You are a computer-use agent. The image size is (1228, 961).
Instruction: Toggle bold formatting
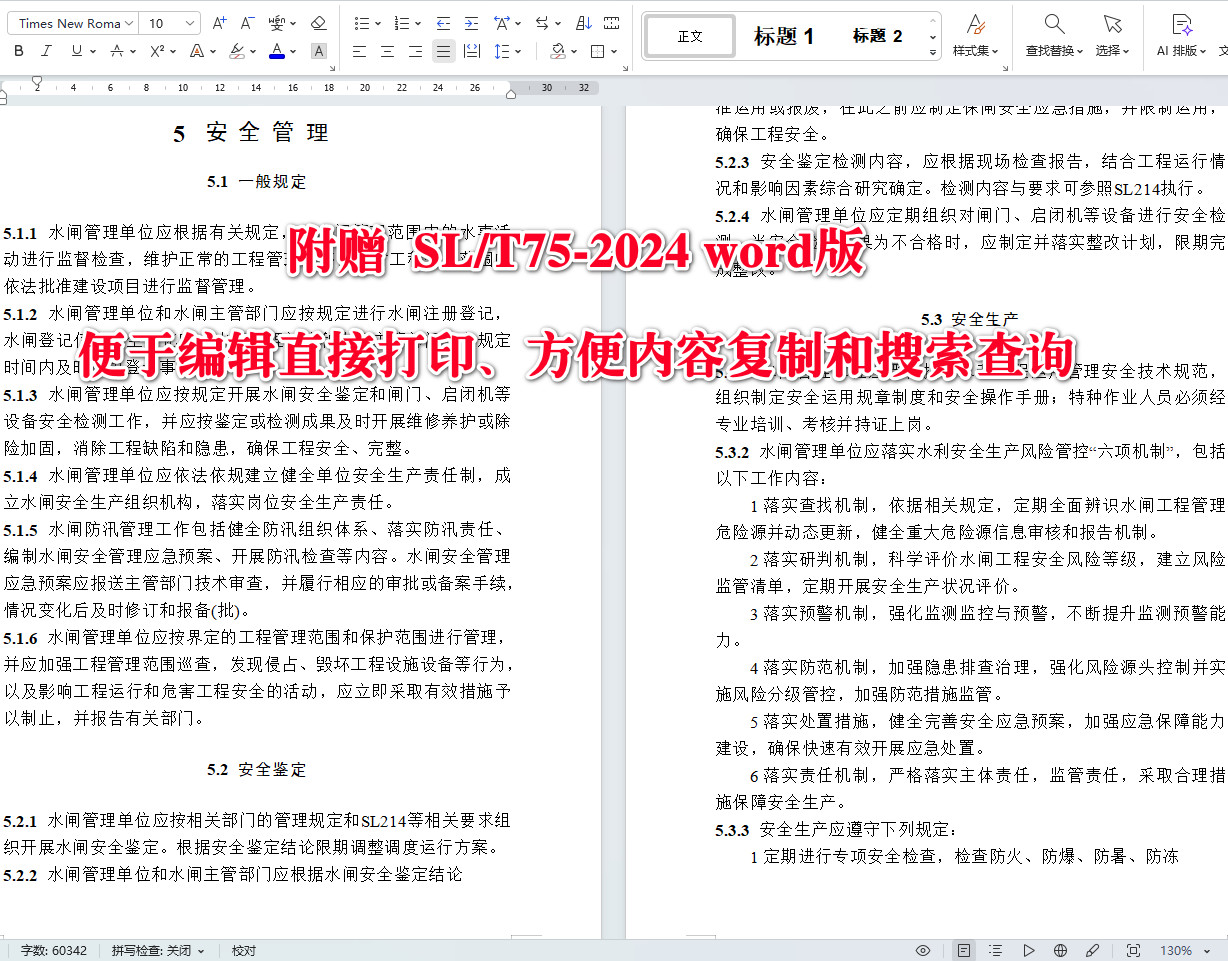tap(18, 50)
